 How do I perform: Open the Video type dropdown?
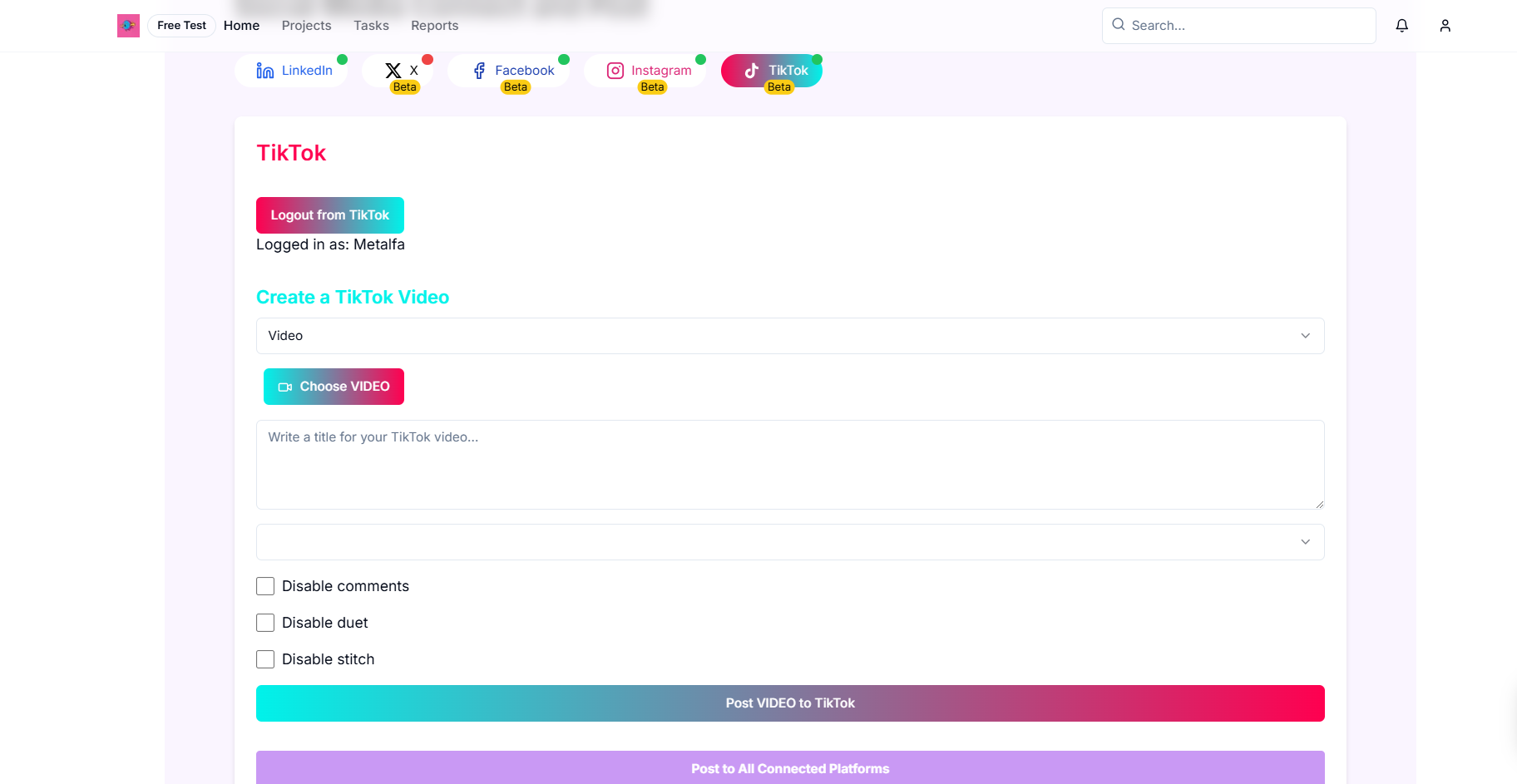point(790,336)
